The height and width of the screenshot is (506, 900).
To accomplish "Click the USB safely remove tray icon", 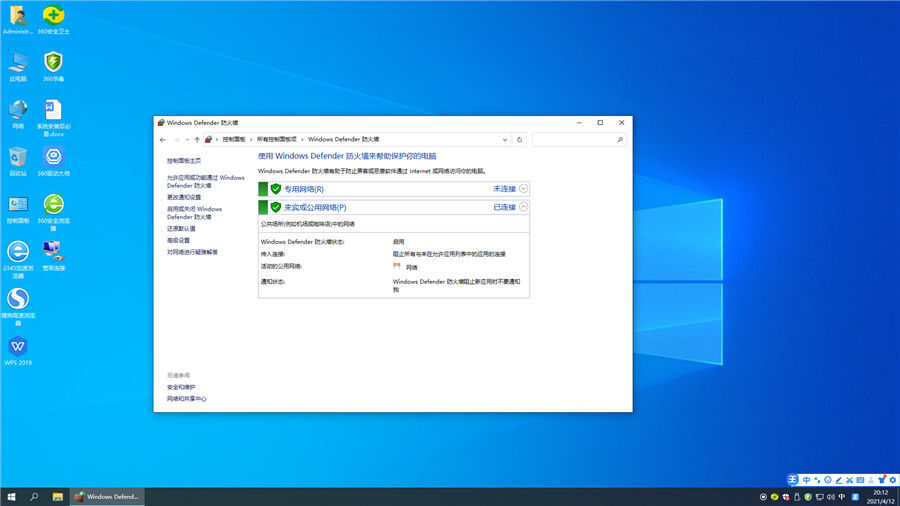I will pos(797,497).
